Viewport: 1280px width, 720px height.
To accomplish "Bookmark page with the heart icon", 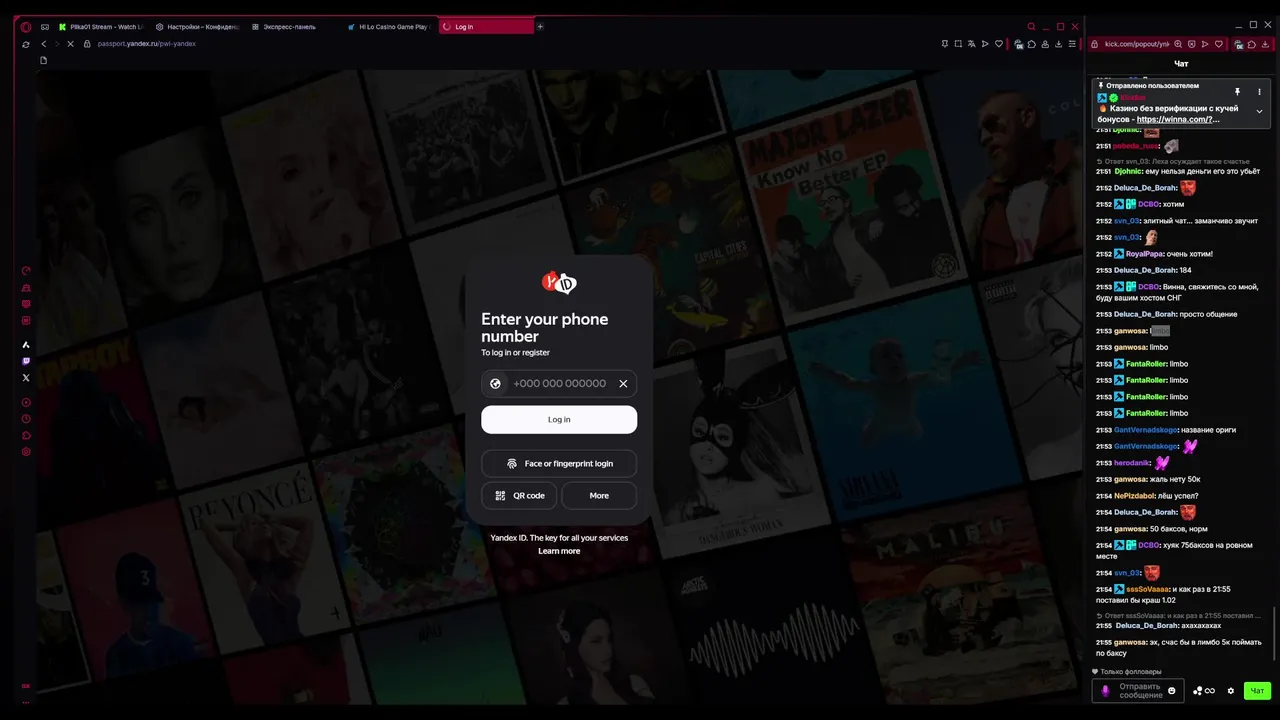I will pyautogui.click(x=998, y=44).
